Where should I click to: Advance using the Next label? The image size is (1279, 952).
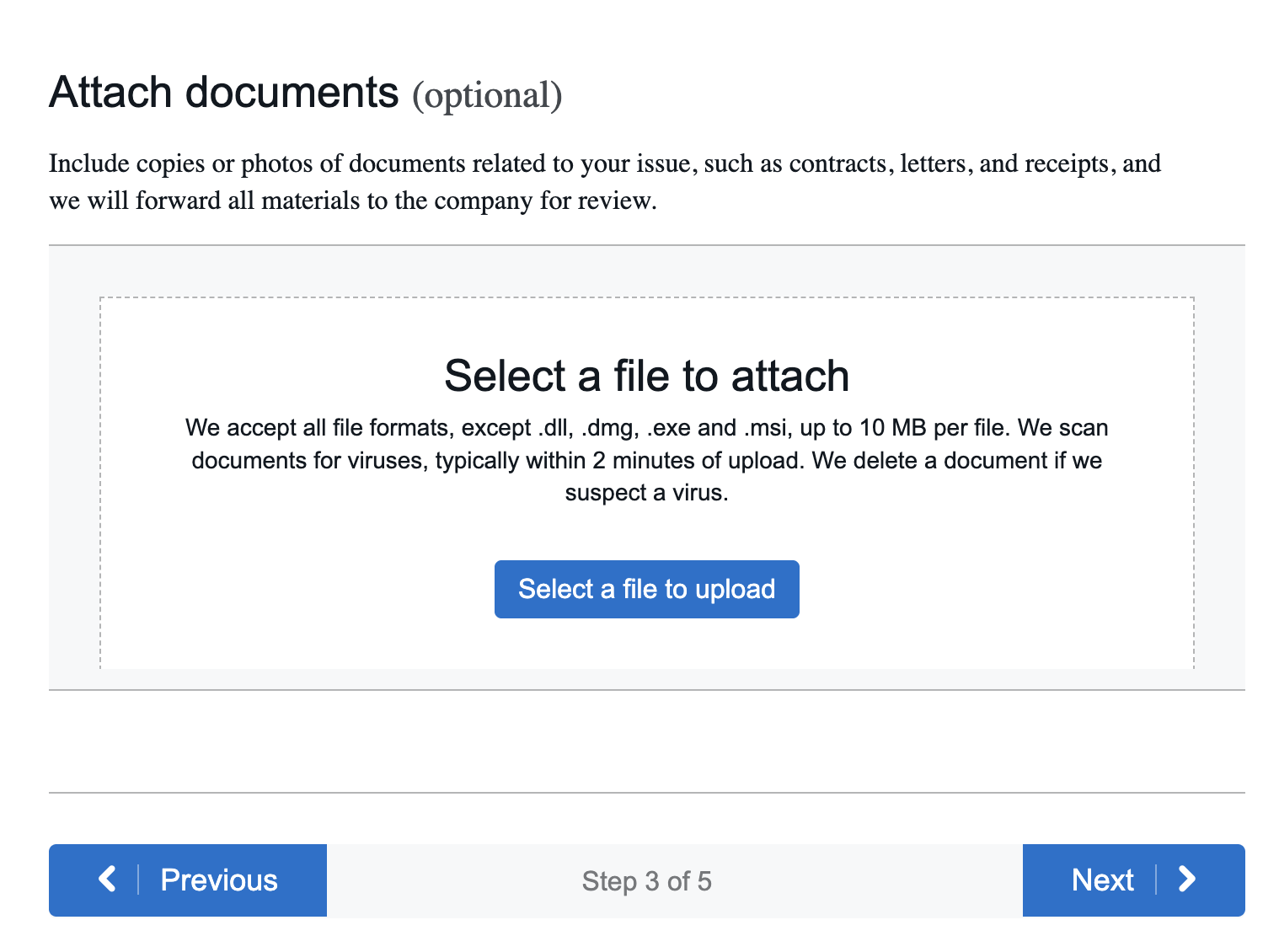point(1102,880)
